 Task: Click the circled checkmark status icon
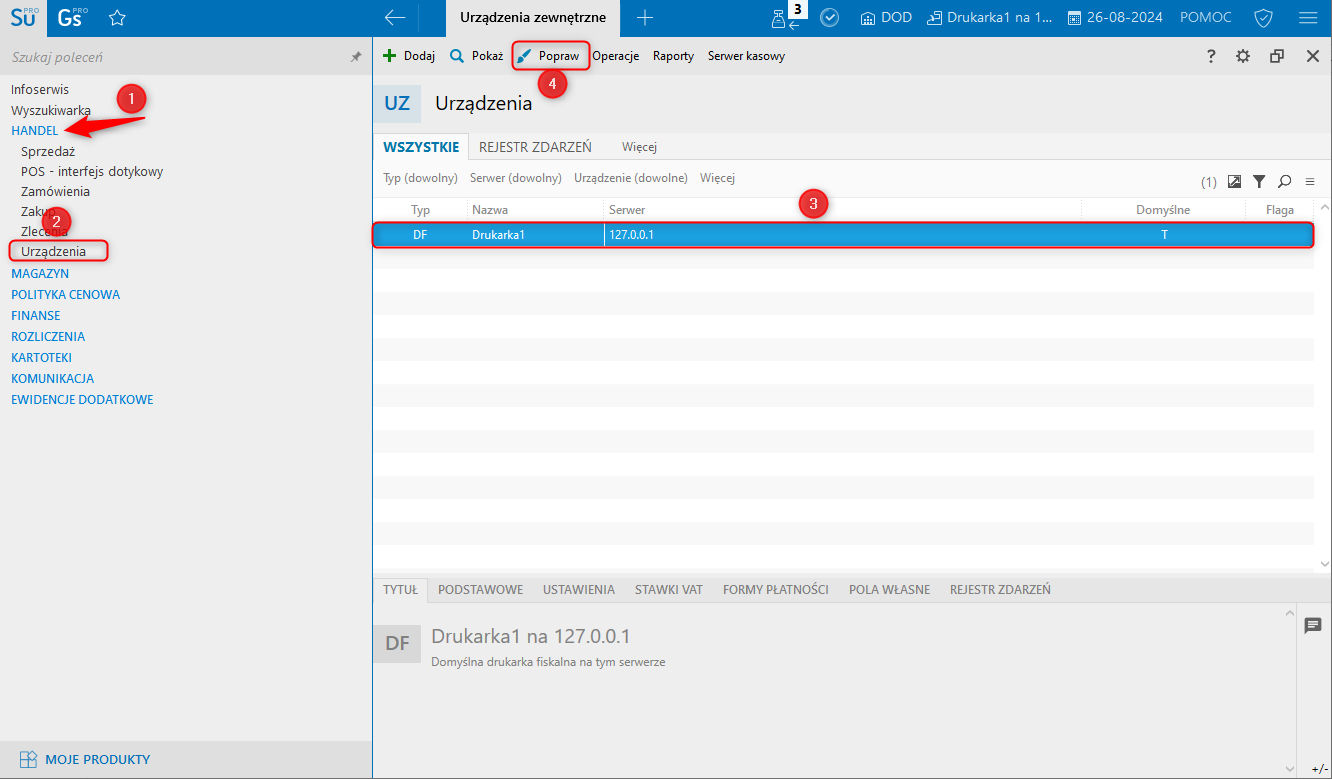click(x=829, y=17)
